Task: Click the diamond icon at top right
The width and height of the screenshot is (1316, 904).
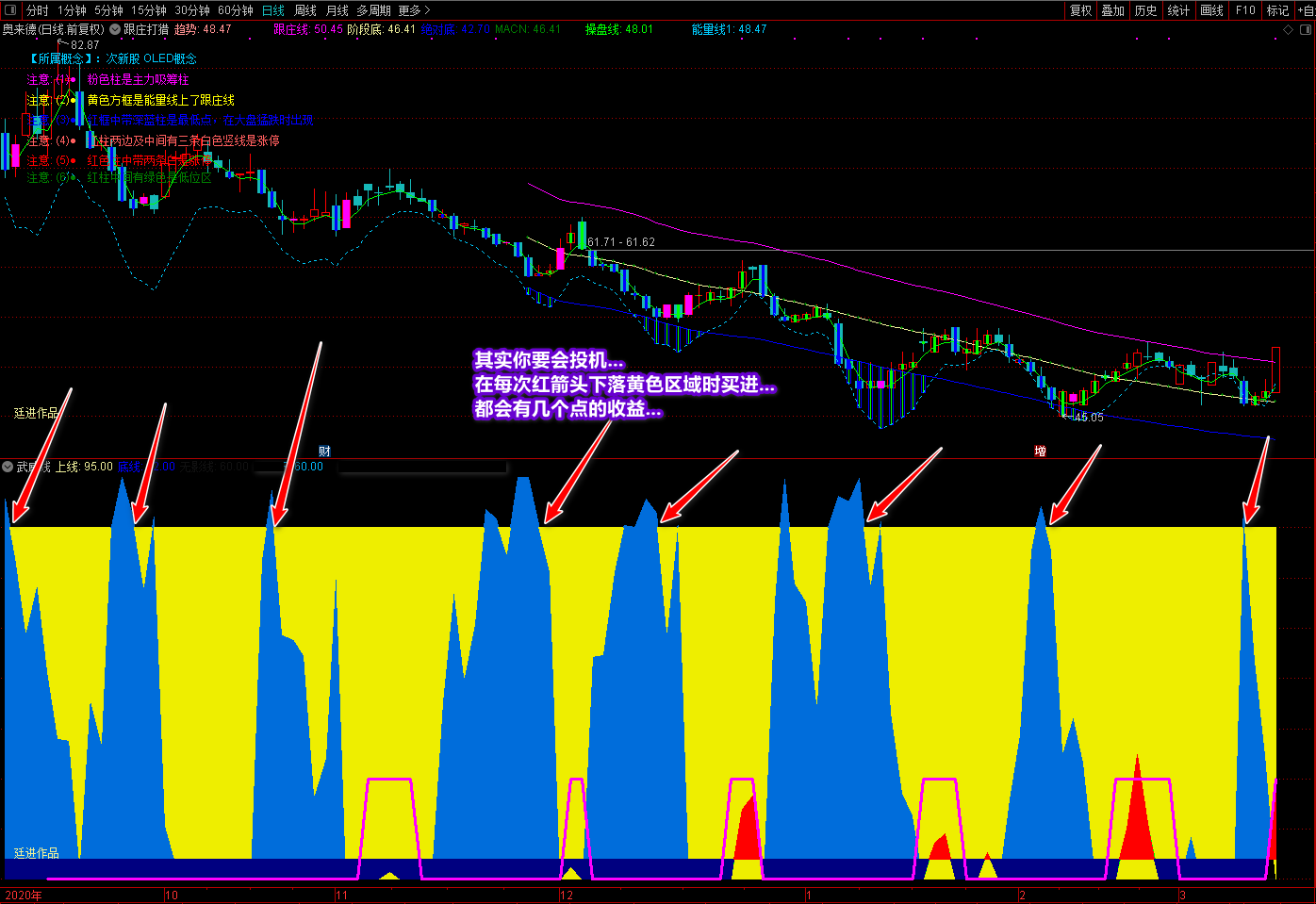Action: tap(1289, 30)
